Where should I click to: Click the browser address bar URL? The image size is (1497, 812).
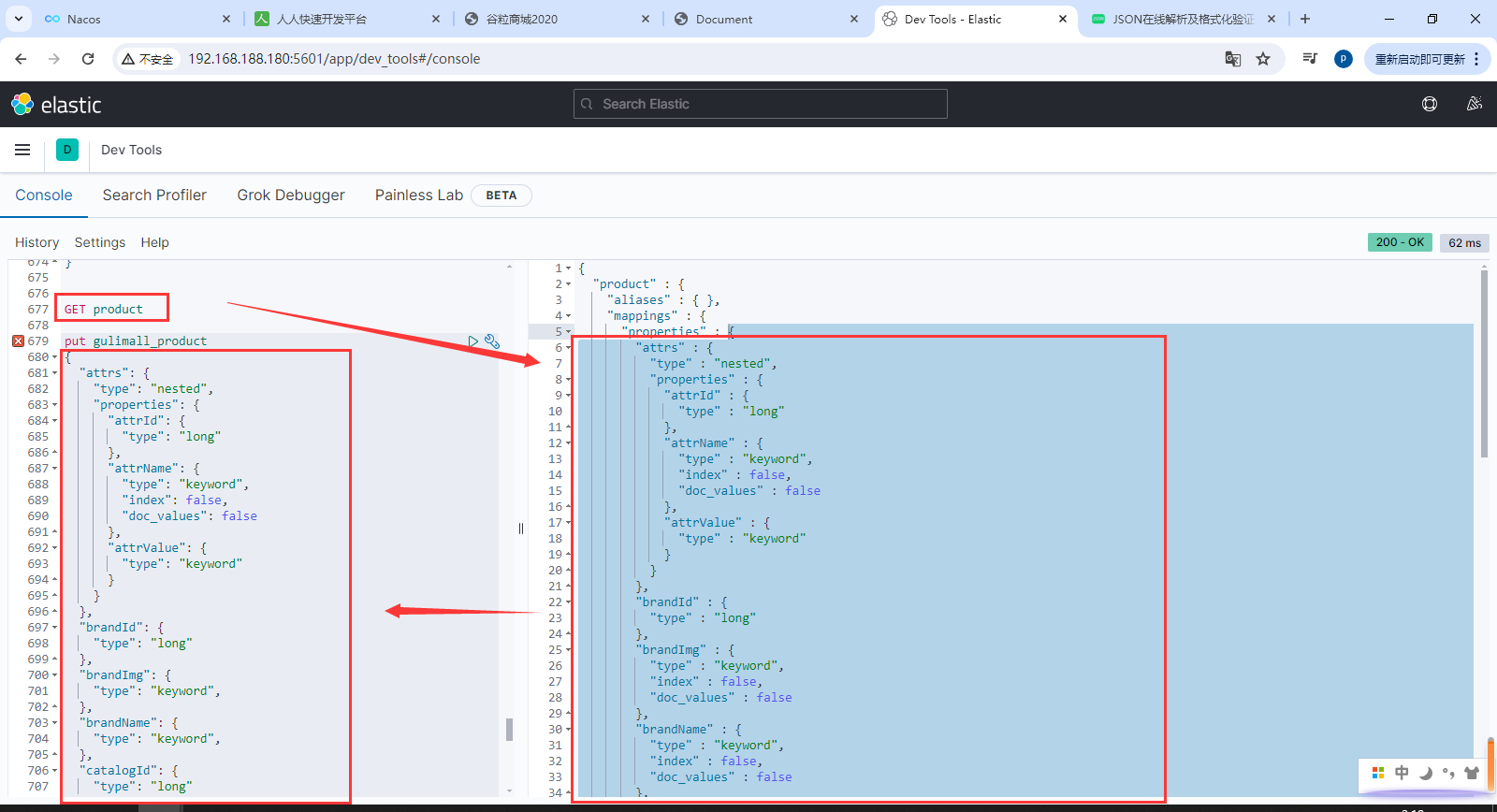coord(334,59)
